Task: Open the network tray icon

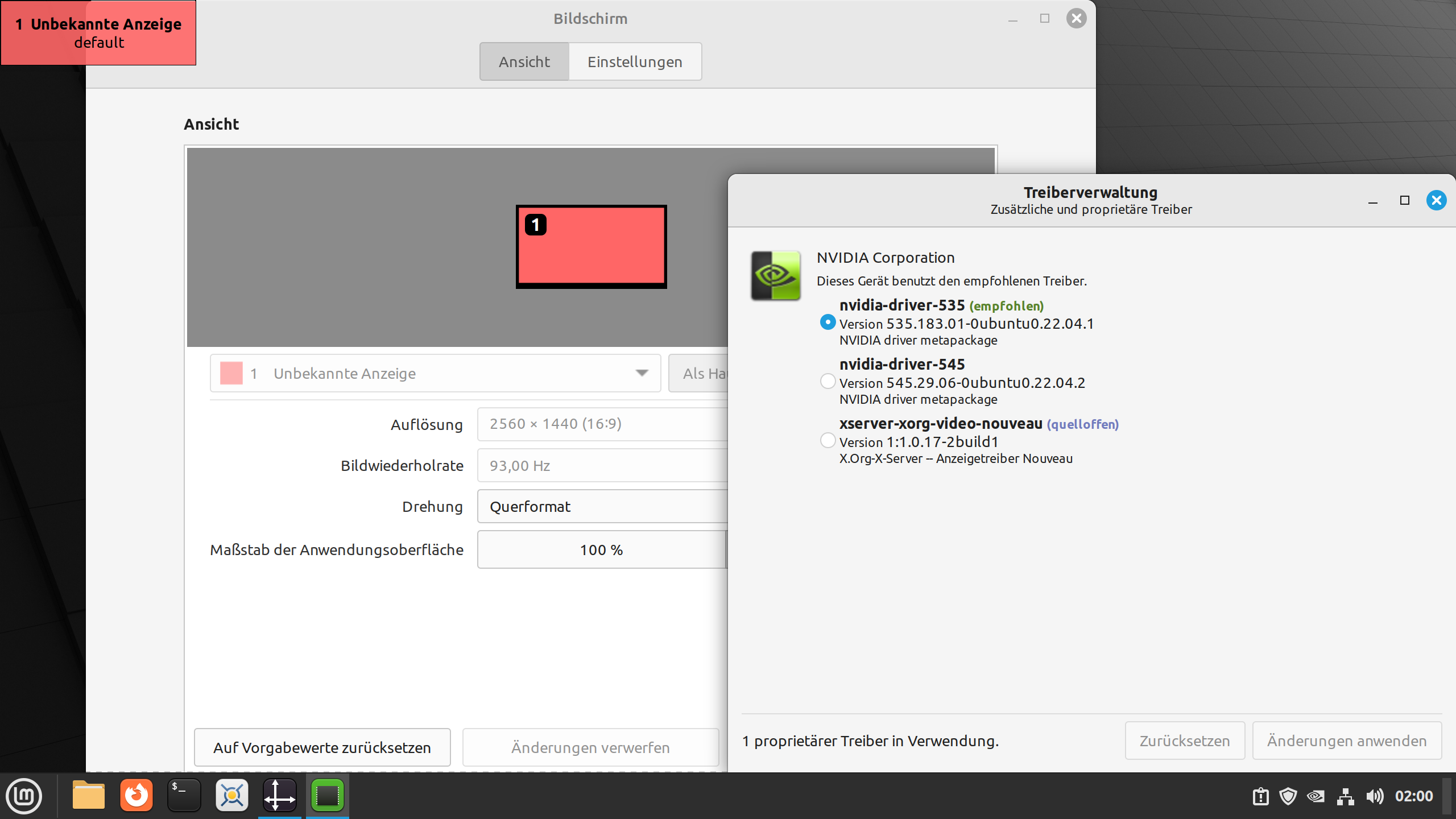Action: [1345, 796]
